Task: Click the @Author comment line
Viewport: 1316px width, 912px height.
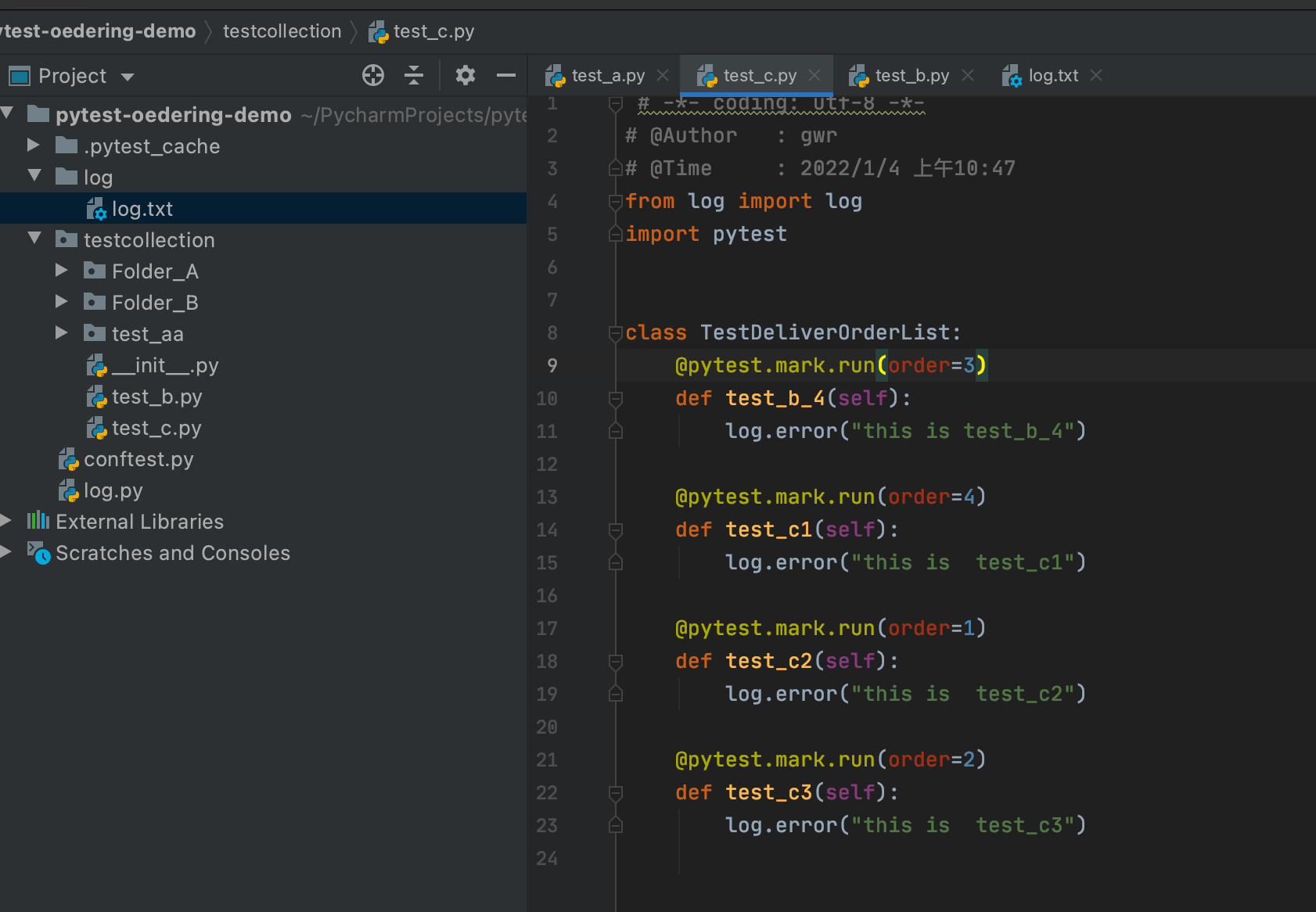Action: click(732, 136)
